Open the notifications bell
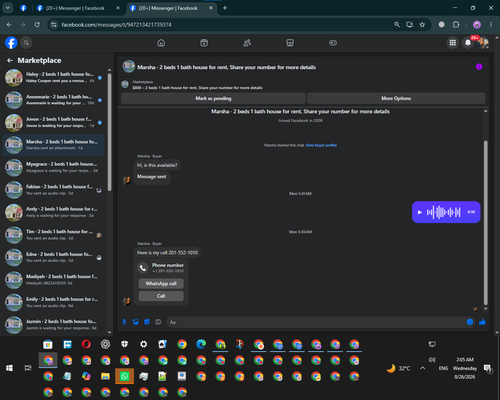Image resolution: width=500 pixels, height=400 pixels. coord(468,43)
